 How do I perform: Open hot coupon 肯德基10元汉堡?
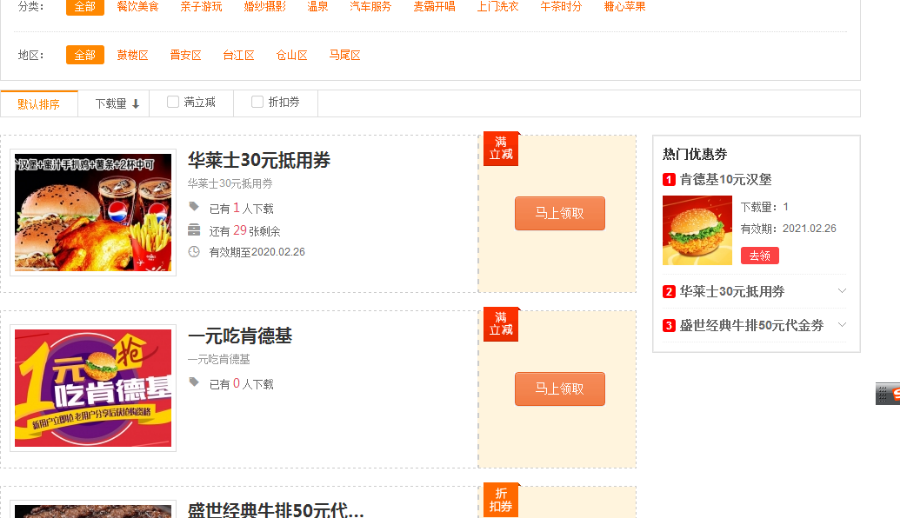click(x=726, y=180)
